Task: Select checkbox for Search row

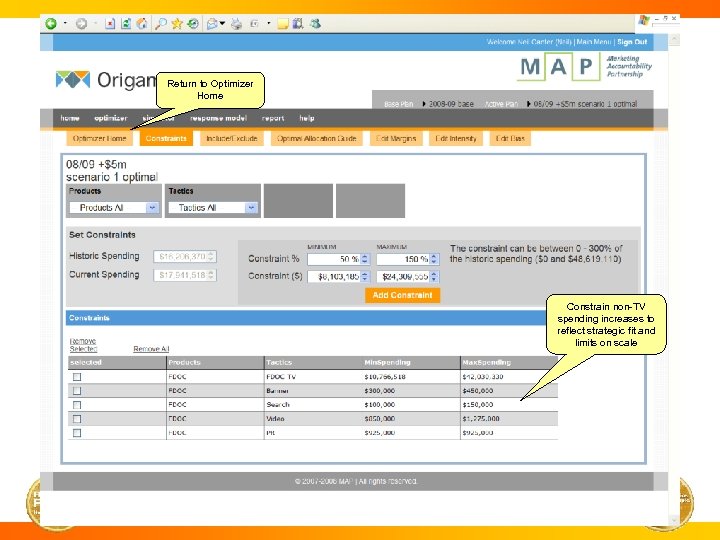Action: click(x=77, y=405)
